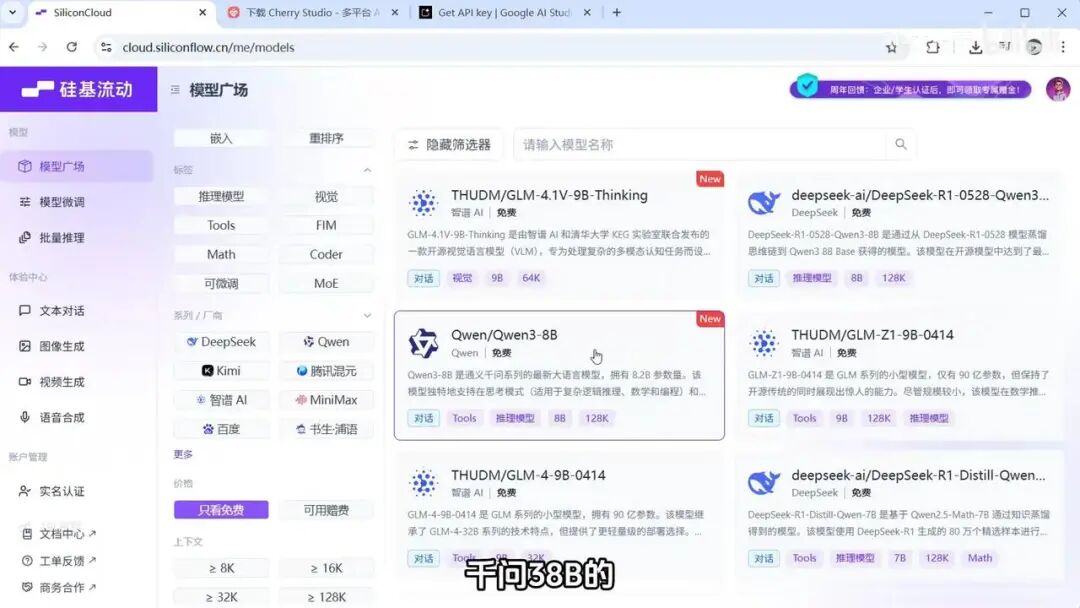1080x608 pixels.
Task: Open THUDM/GLM-4.1V-9B-Thinking model card
Action: tap(559, 233)
